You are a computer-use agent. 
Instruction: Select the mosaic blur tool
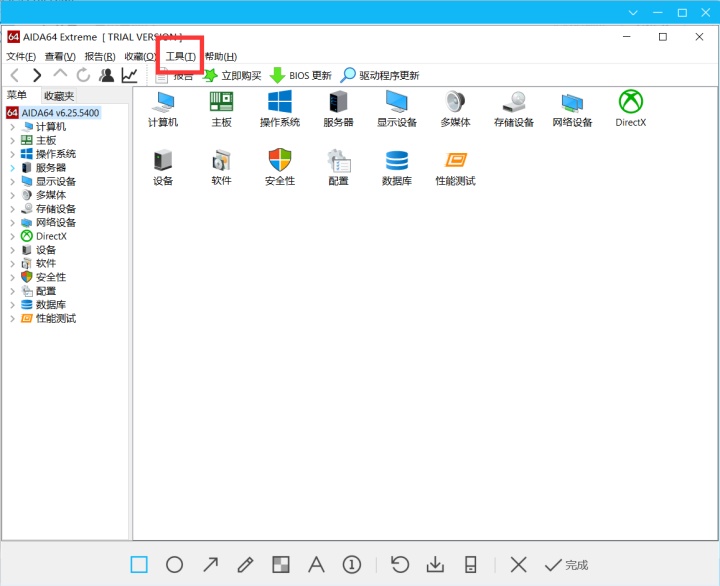(x=281, y=564)
